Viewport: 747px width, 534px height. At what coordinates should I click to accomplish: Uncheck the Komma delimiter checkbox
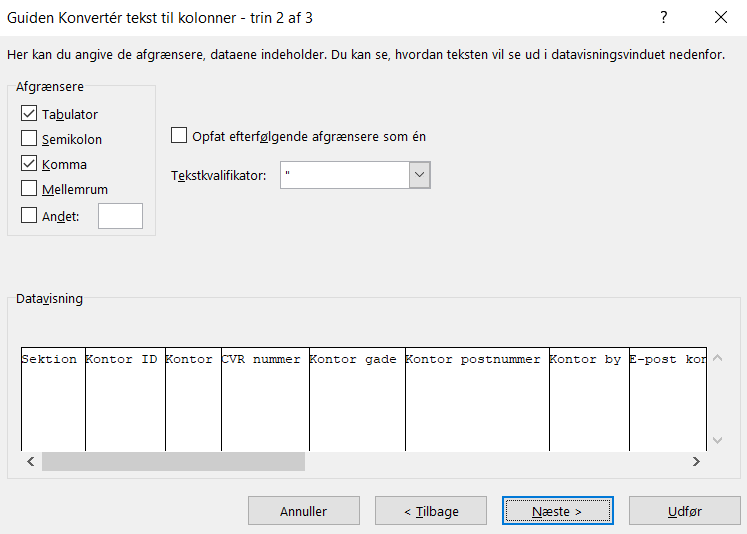(x=29, y=164)
